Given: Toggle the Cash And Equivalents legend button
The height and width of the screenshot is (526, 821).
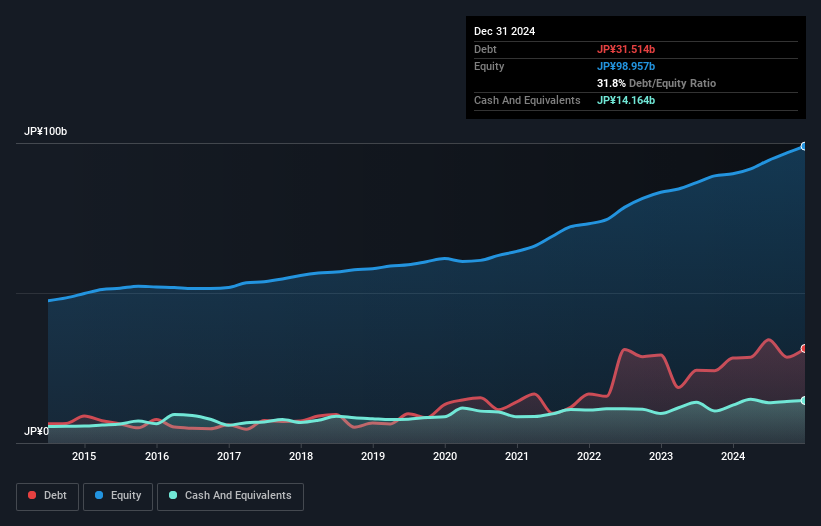Looking at the screenshot, I should point(230,496).
